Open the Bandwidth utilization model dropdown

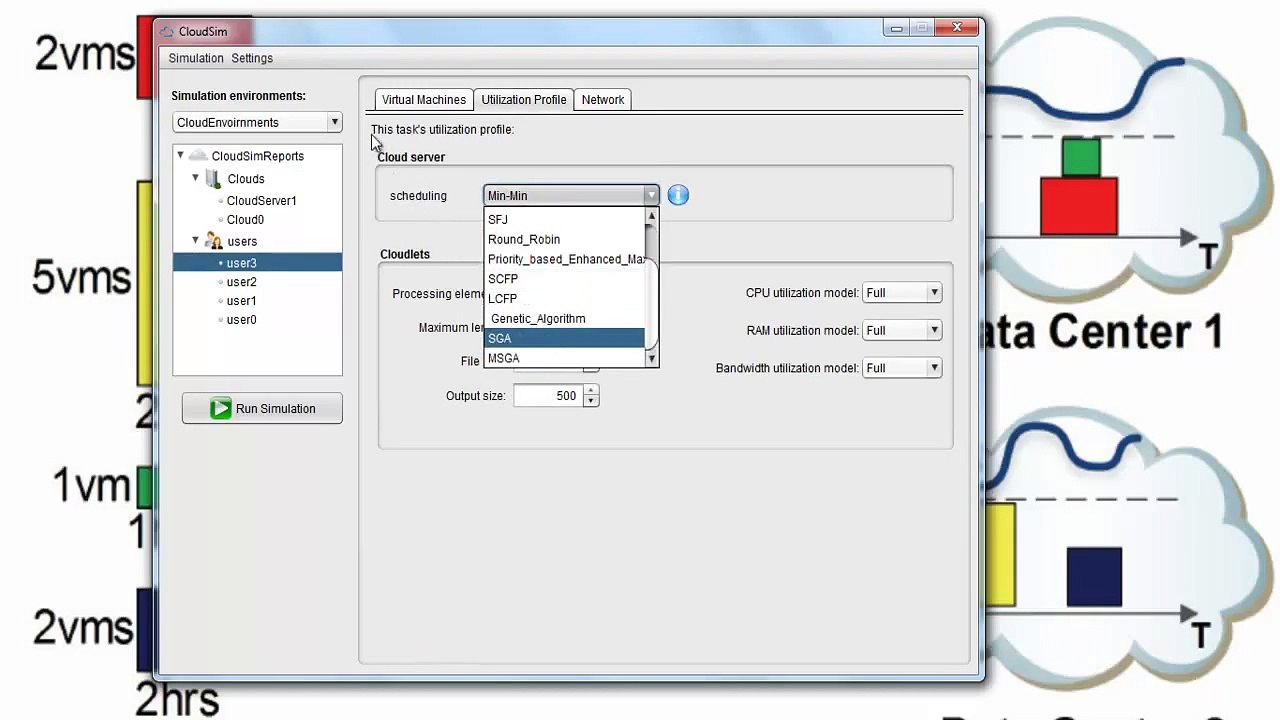(902, 368)
